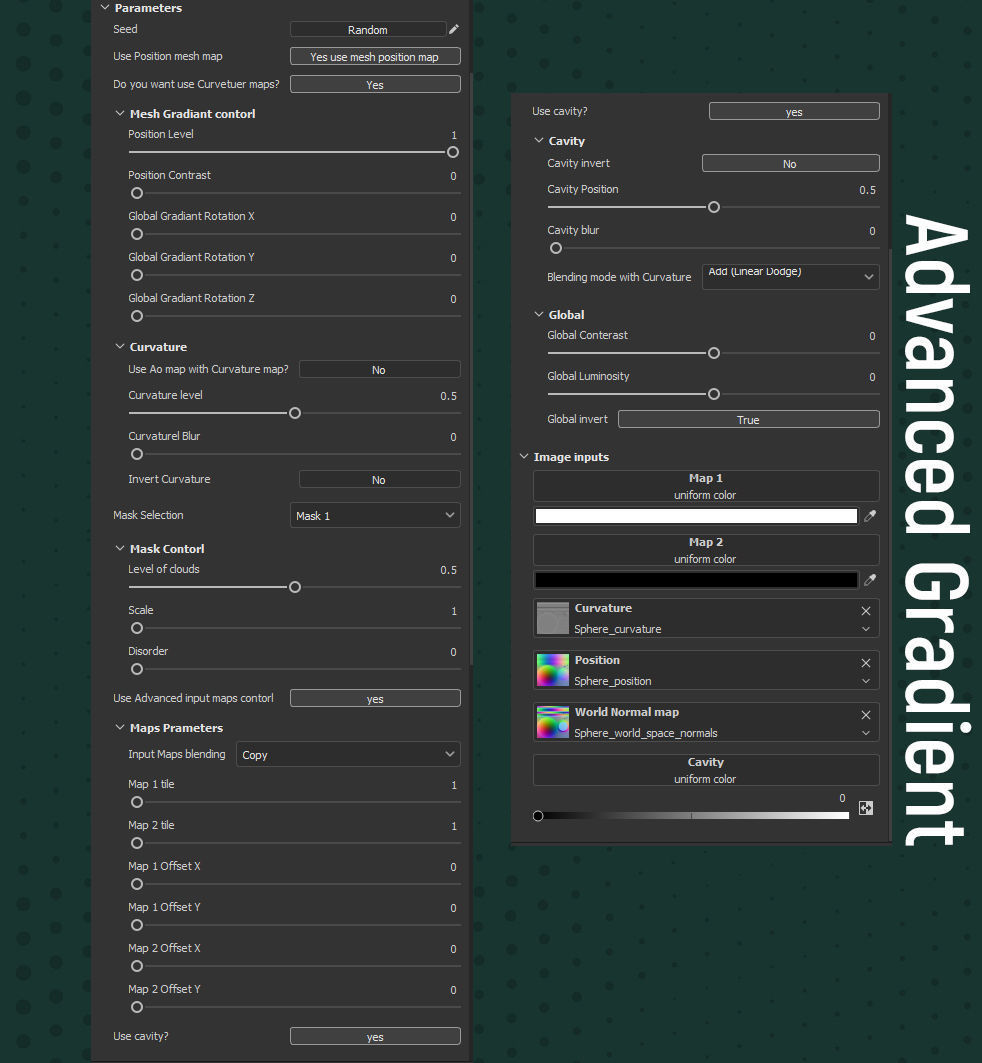Click the Cavity Position slider handle

click(x=714, y=207)
